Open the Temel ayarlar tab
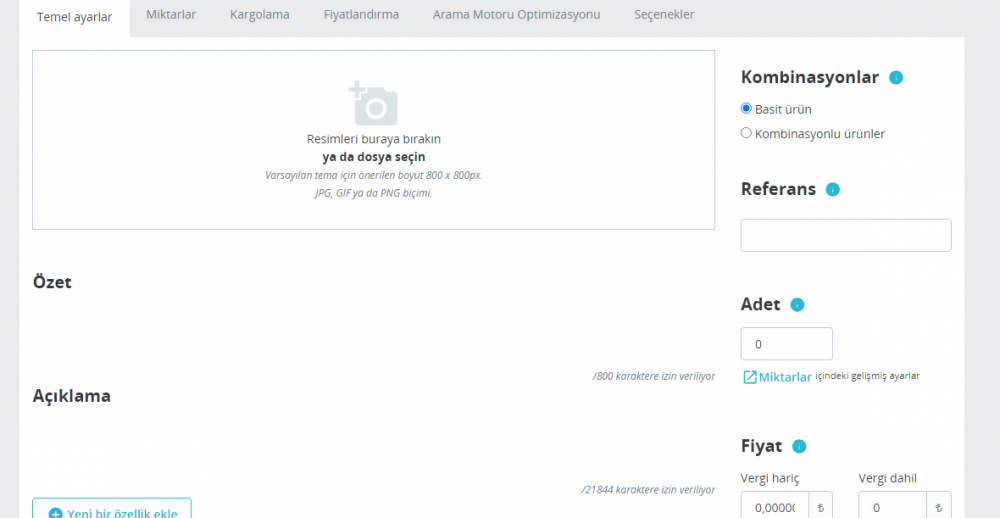Image resolution: width=1000 pixels, height=518 pixels. pyautogui.click(x=75, y=17)
